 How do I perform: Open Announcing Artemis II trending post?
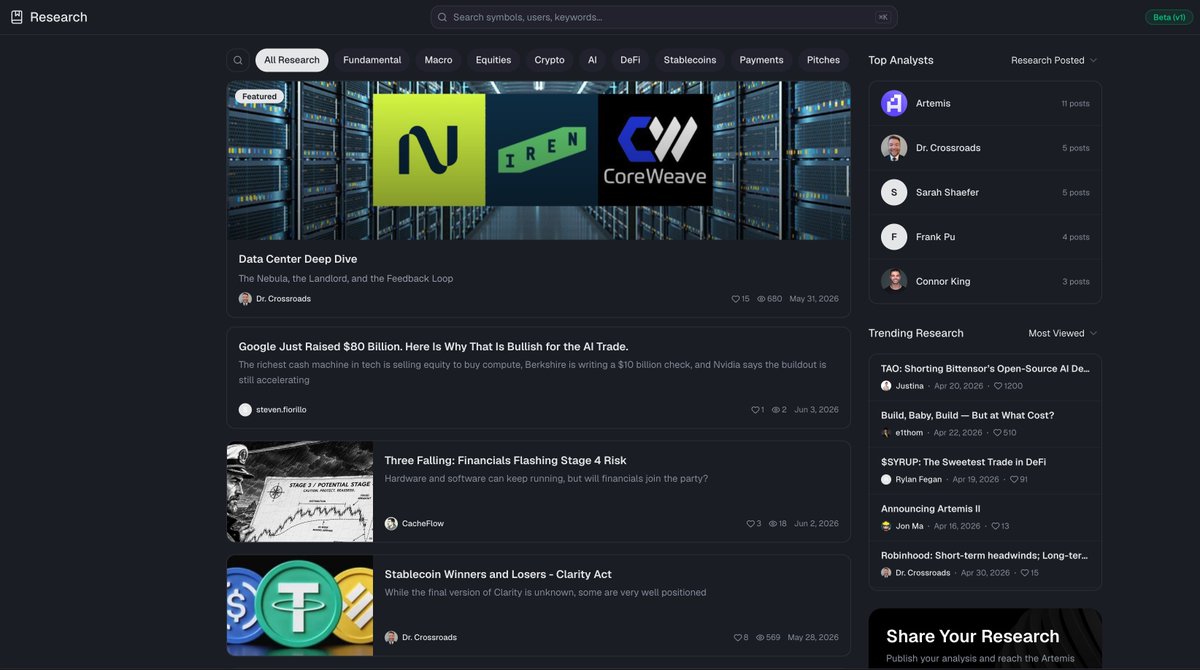tap(930, 509)
